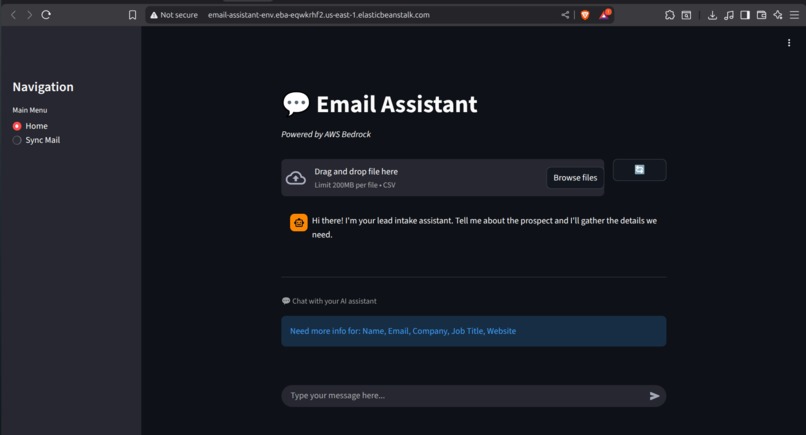This screenshot has height=435, width=806.
Task: Open the extensions puzzle icon
Action: (x=669, y=15)
